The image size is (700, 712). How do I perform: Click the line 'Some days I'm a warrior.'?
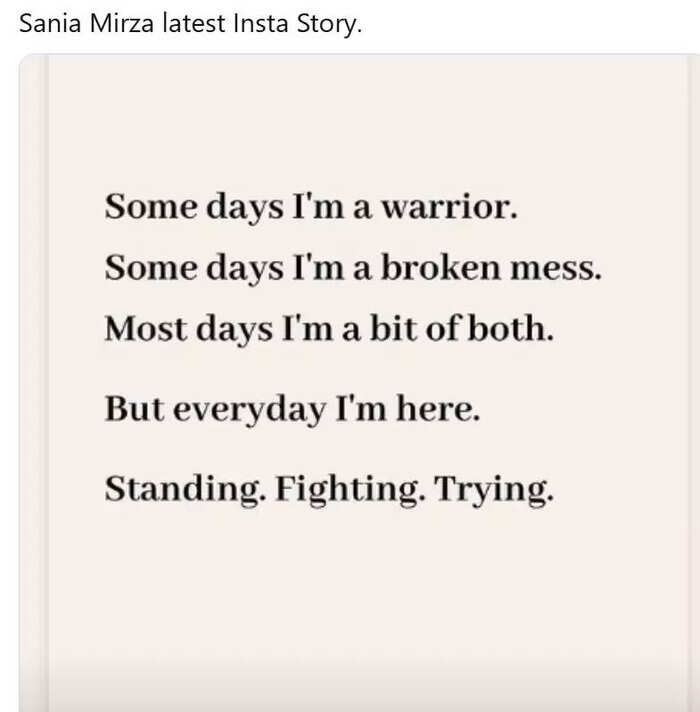coord(311,207)
